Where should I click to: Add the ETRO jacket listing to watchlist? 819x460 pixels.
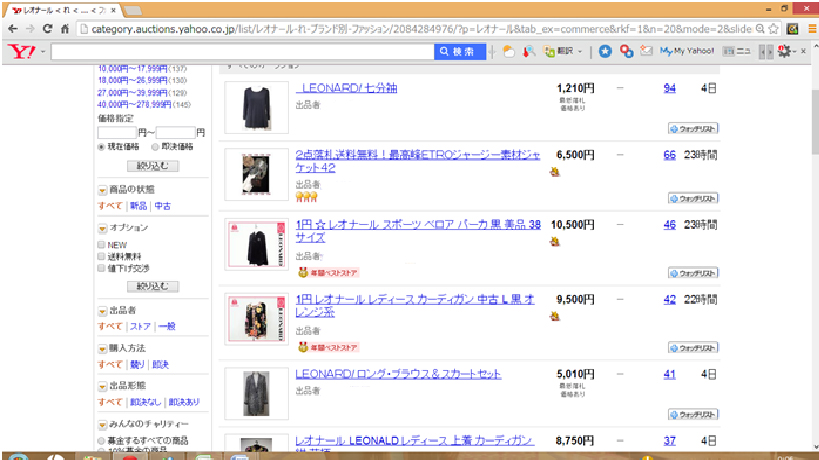pyautogui.click(x=693, y=198)
